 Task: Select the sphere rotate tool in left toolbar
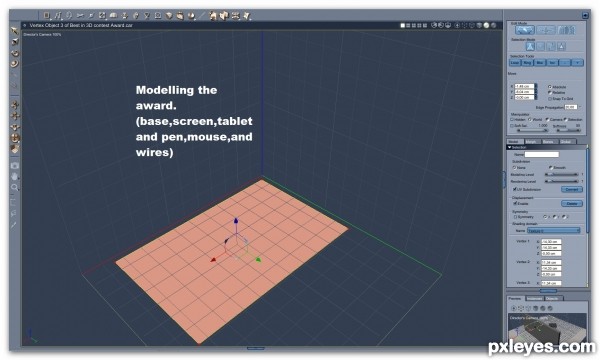[15, 138]
